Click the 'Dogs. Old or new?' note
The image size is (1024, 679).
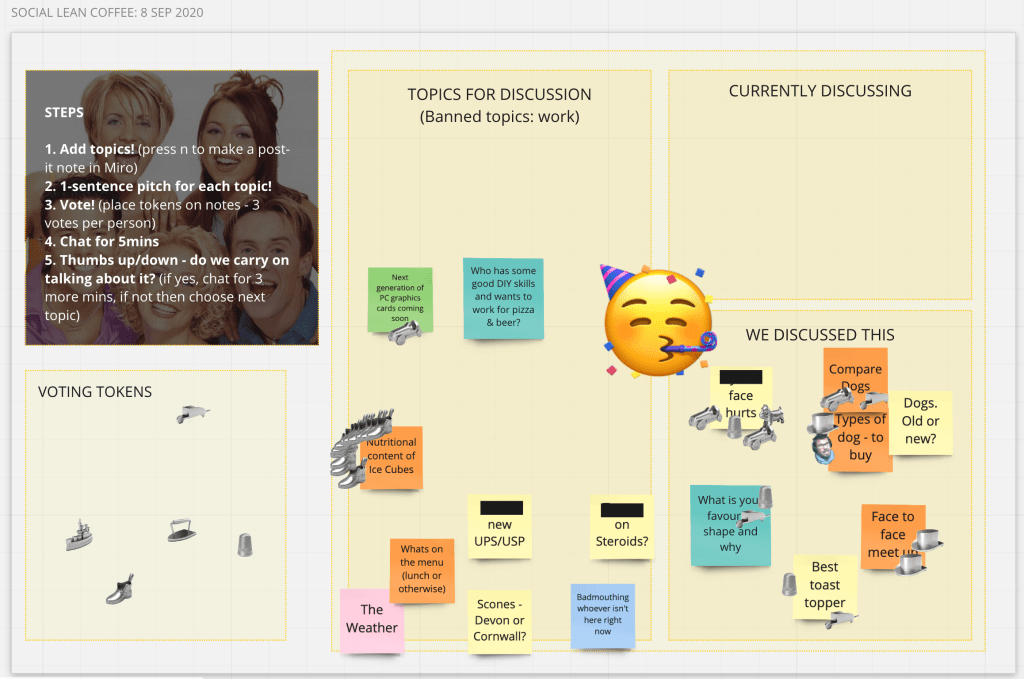[922, 422]
